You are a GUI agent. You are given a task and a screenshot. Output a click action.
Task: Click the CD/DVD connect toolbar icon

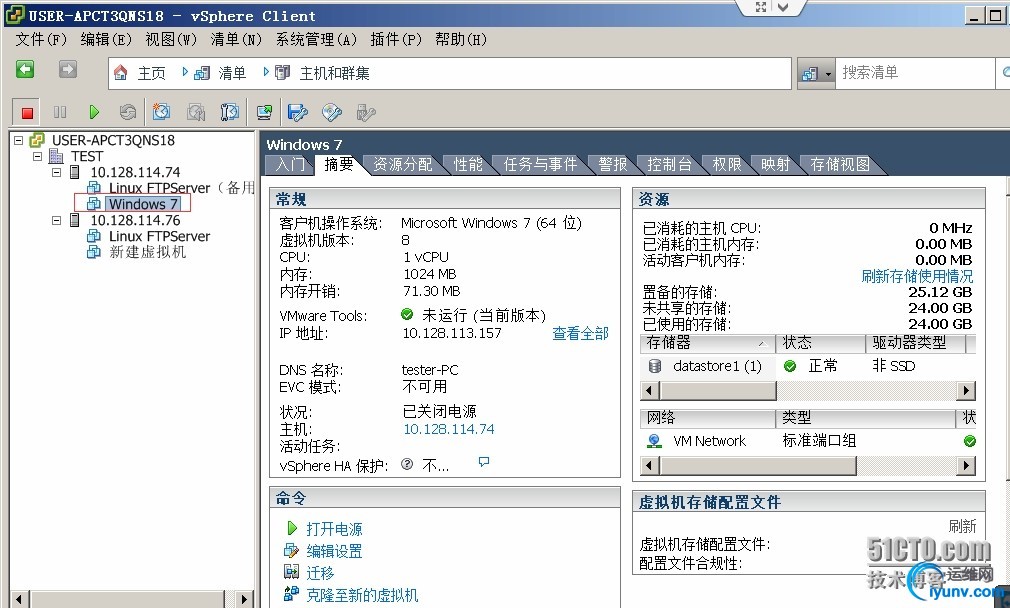coord(332,113)
